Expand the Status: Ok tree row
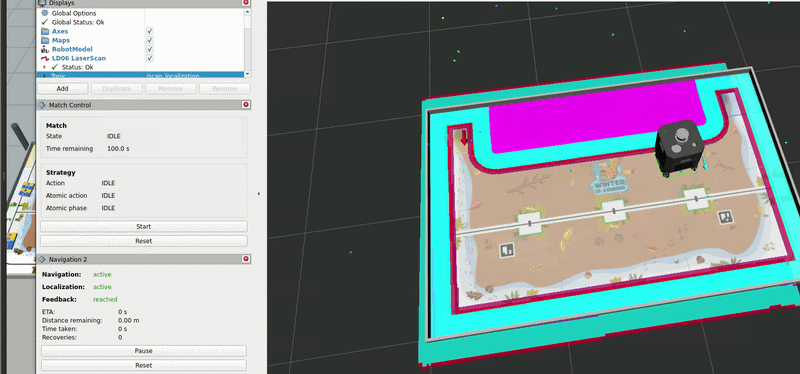 (x=44, y=67)
